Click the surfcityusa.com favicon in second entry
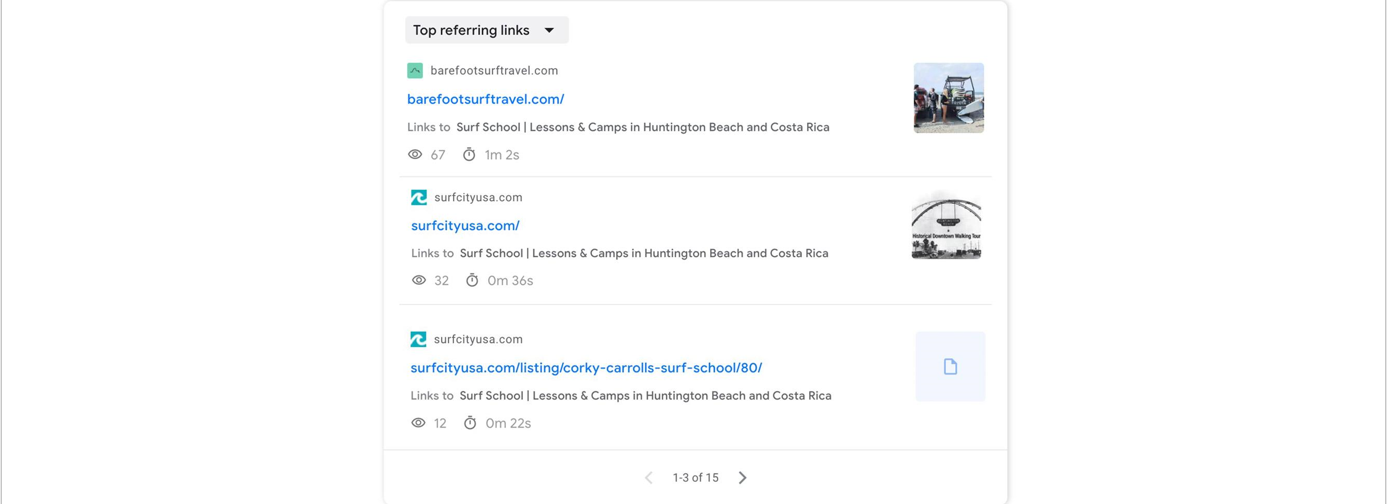Image resolution: width=1387 pixels, height=504 pixels. [419, 197]
